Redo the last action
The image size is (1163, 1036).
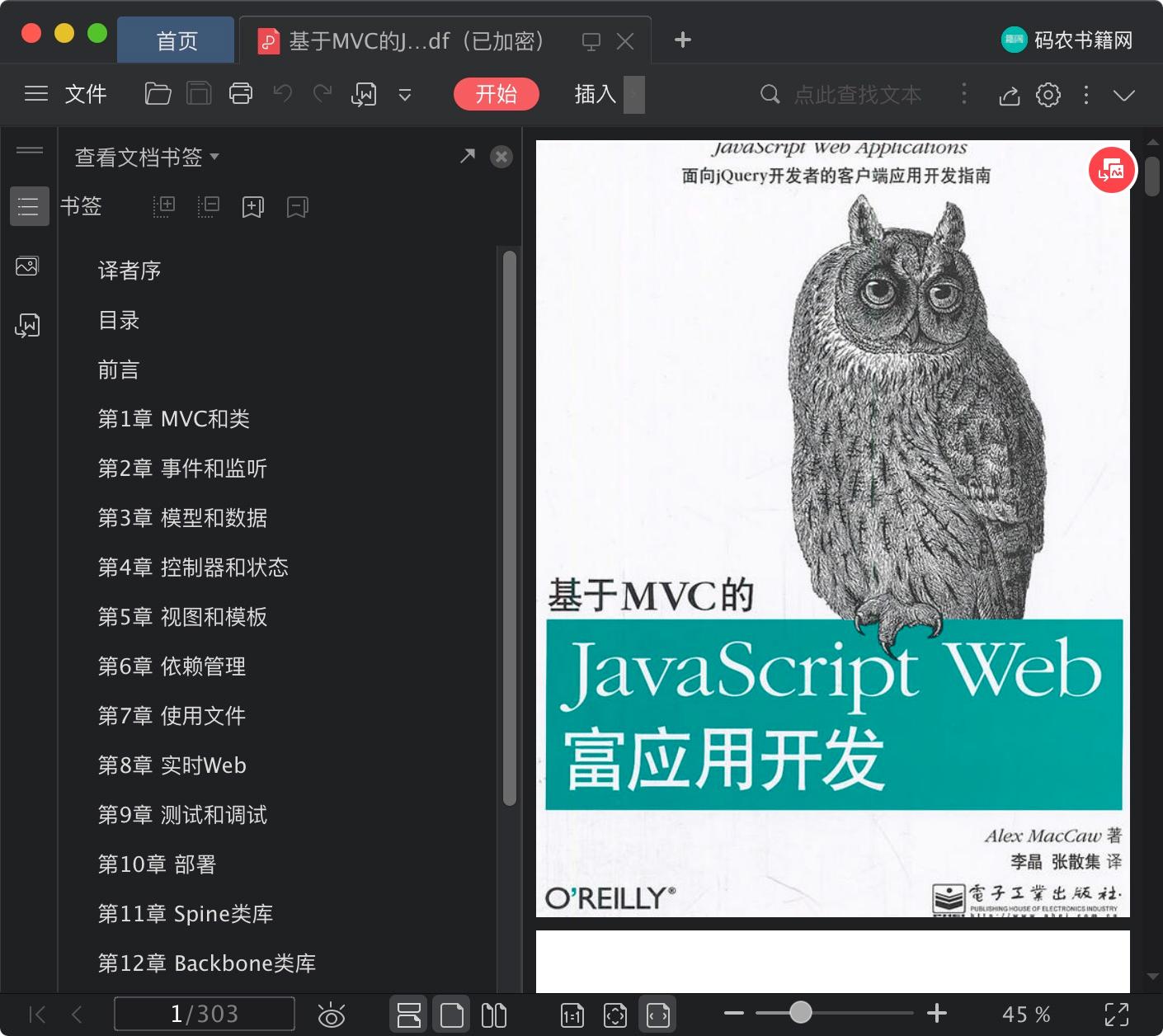coord(323,94)
